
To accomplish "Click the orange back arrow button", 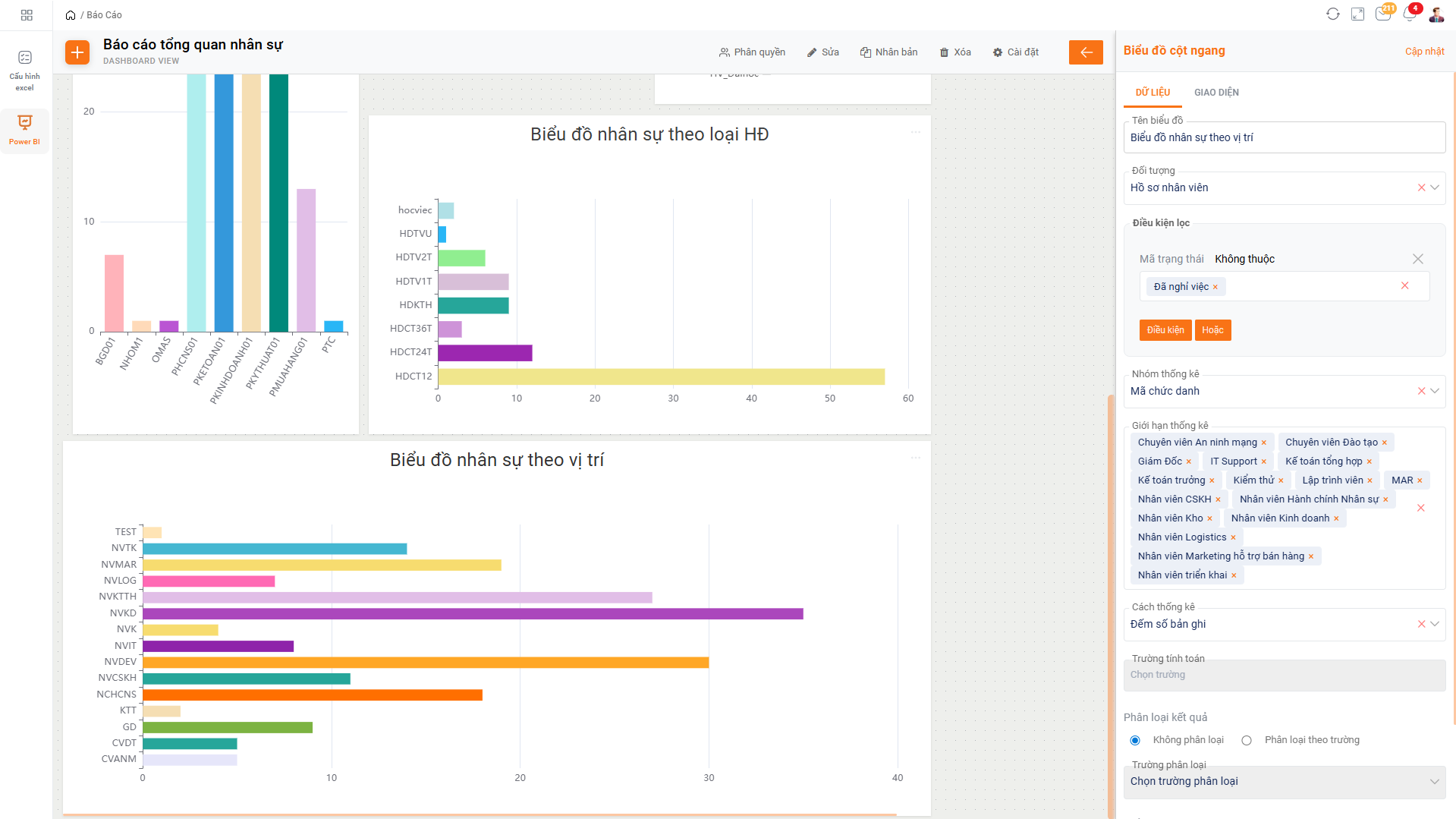I will click(1085, 52).
